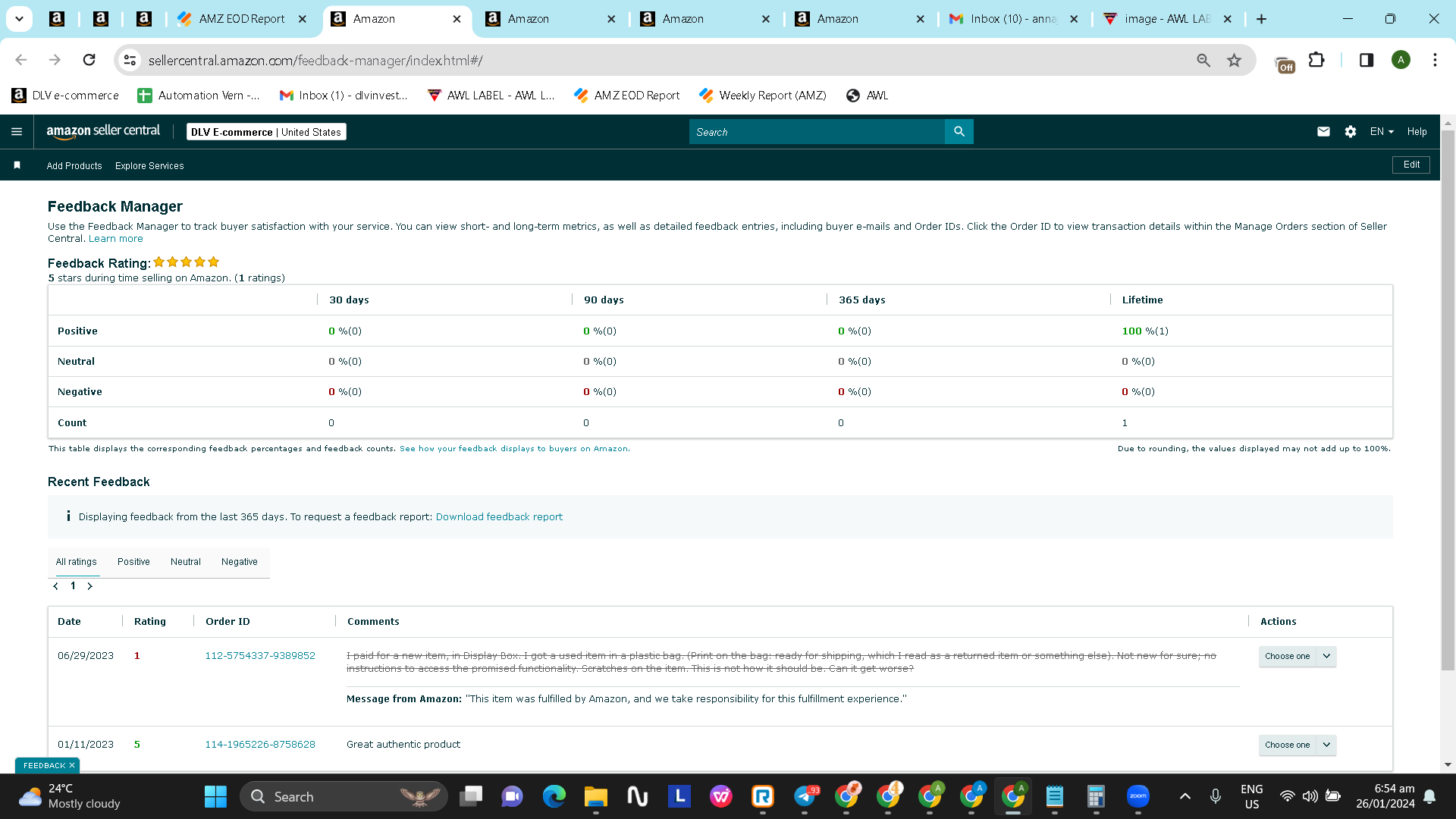The width and height of the screenshot is (1456, 819).
Task: Click the Seller Central search input field
Action: click(817, 132)
